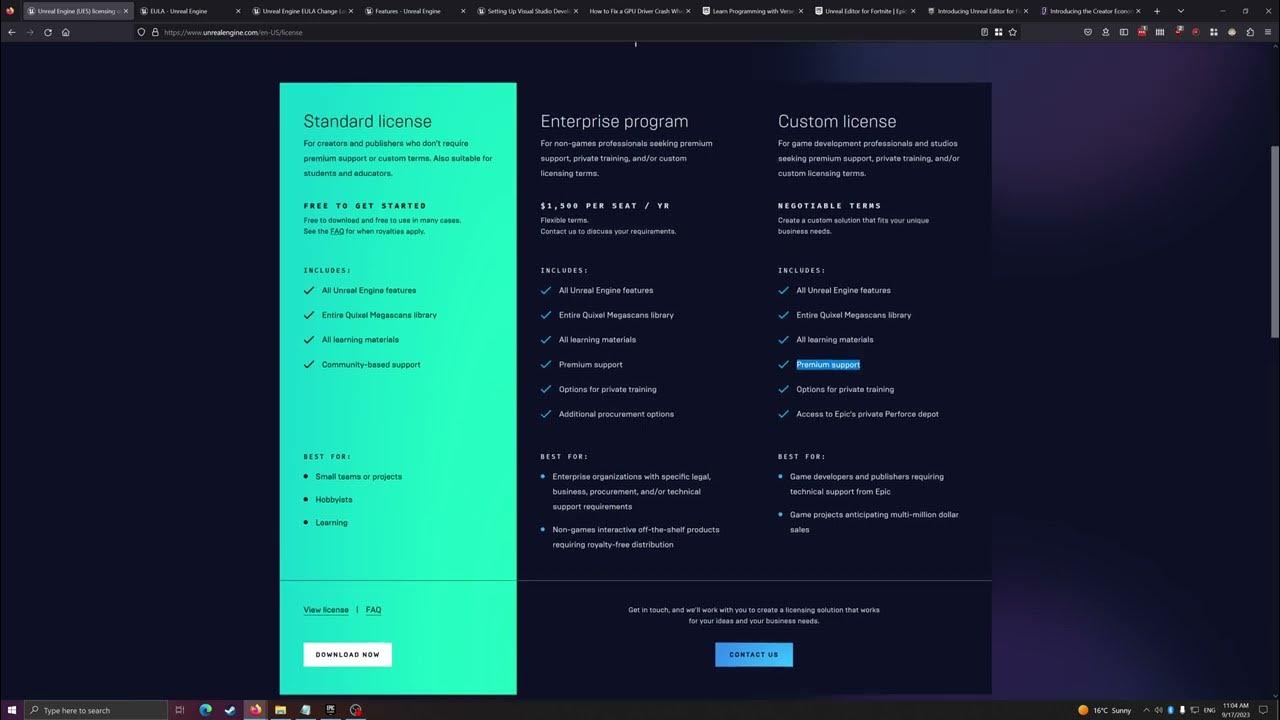The height and width of the screenshot is (720, 1280).
Task: Open Task View on the taskbar
Action: click(180, 710)
